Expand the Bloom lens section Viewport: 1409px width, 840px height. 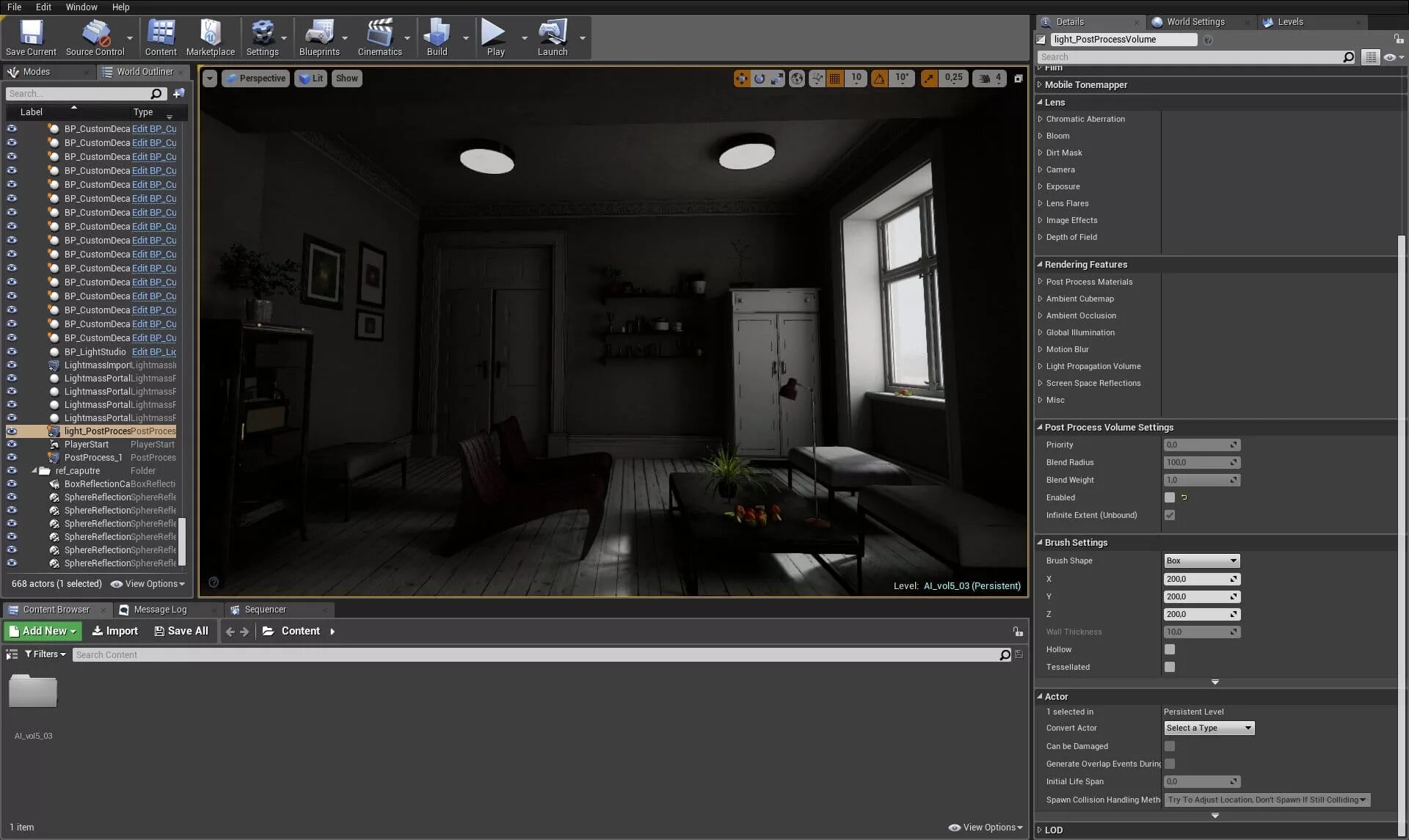pyautogui.click(x=1057, y=136)
